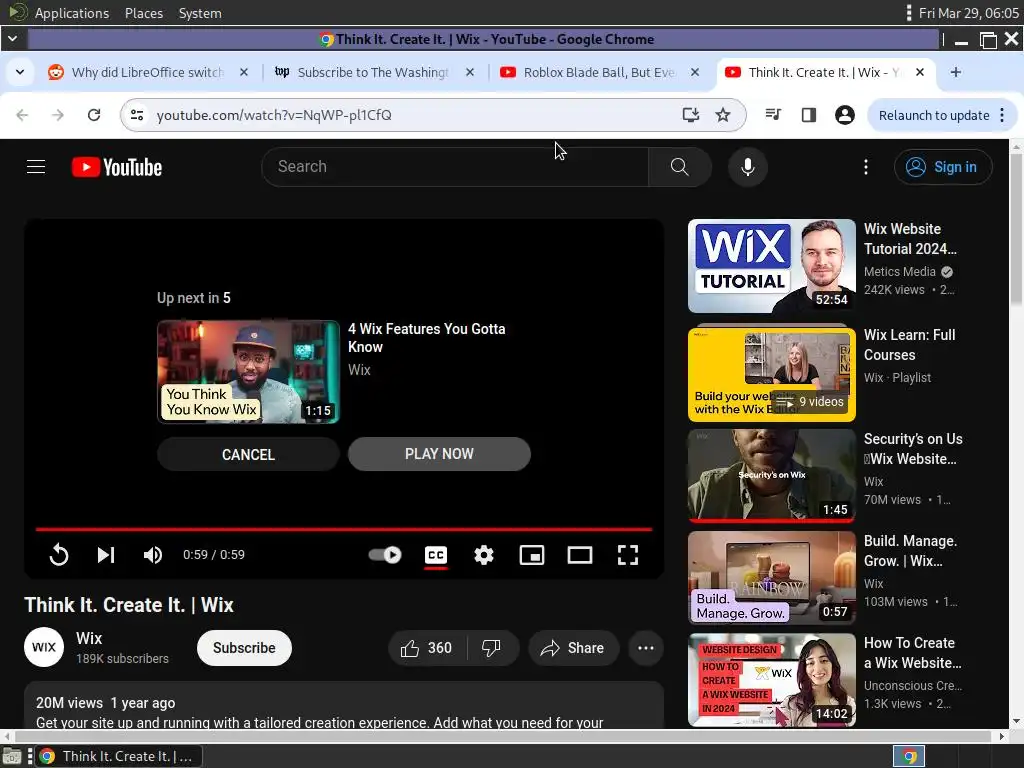The height and width of the screenshot is (768, 1024).
Task: Switch to Subscribe to The Washington tab
Action: (373, 72)
